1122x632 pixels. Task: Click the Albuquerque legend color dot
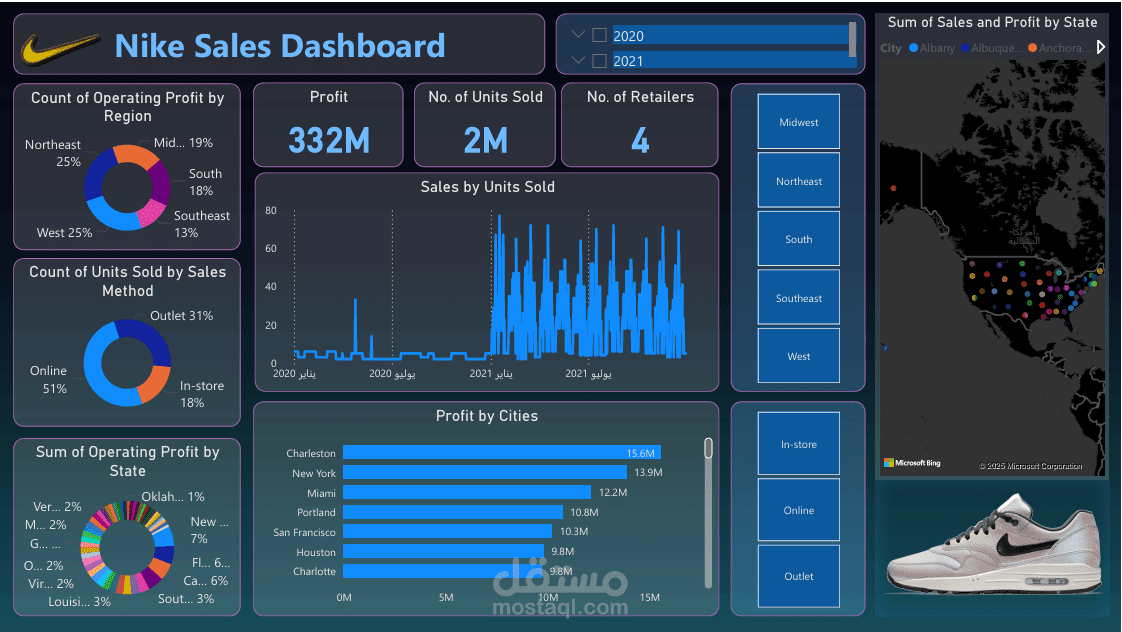tap(965, 47)
